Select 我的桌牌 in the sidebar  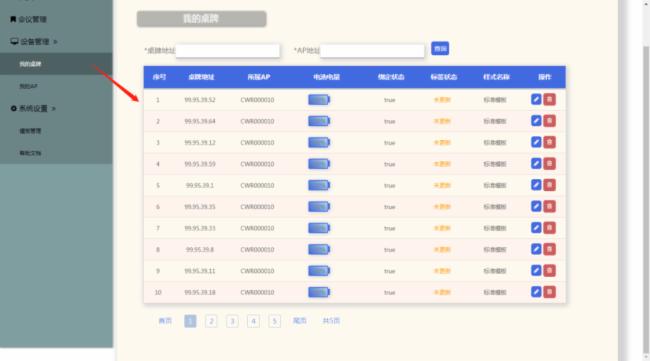click(x=30, y=64)
